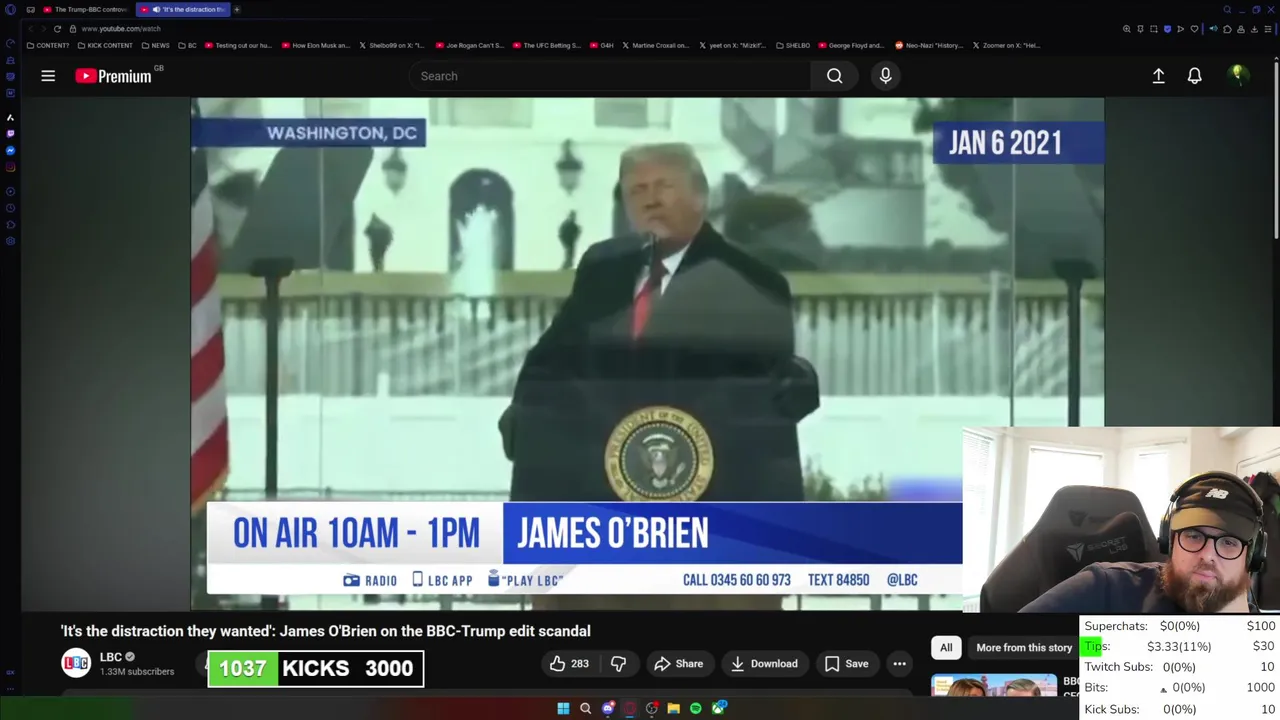Save the video to playlist

(846, 664)
